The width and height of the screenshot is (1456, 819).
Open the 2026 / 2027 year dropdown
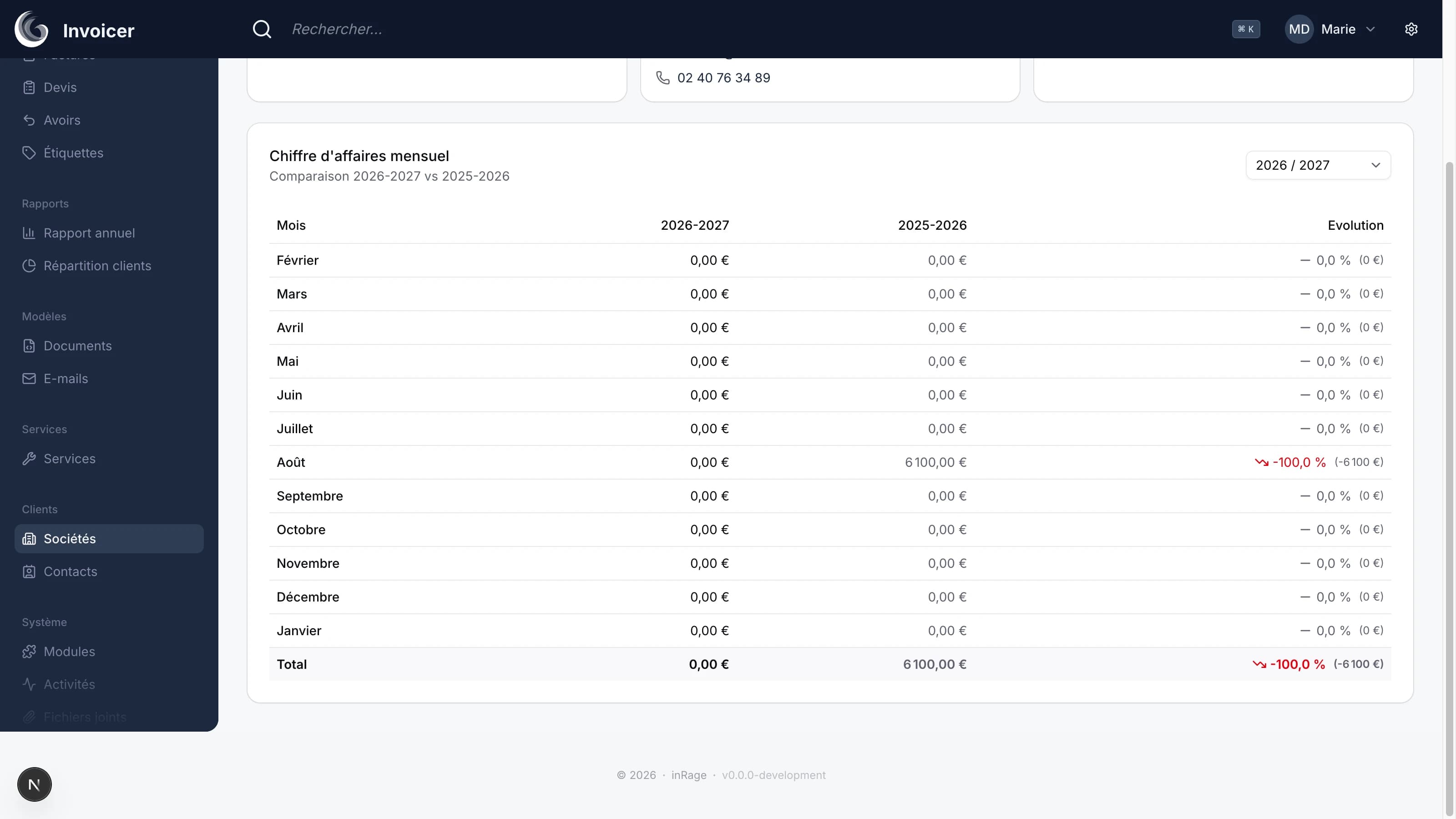point(1318,165)
